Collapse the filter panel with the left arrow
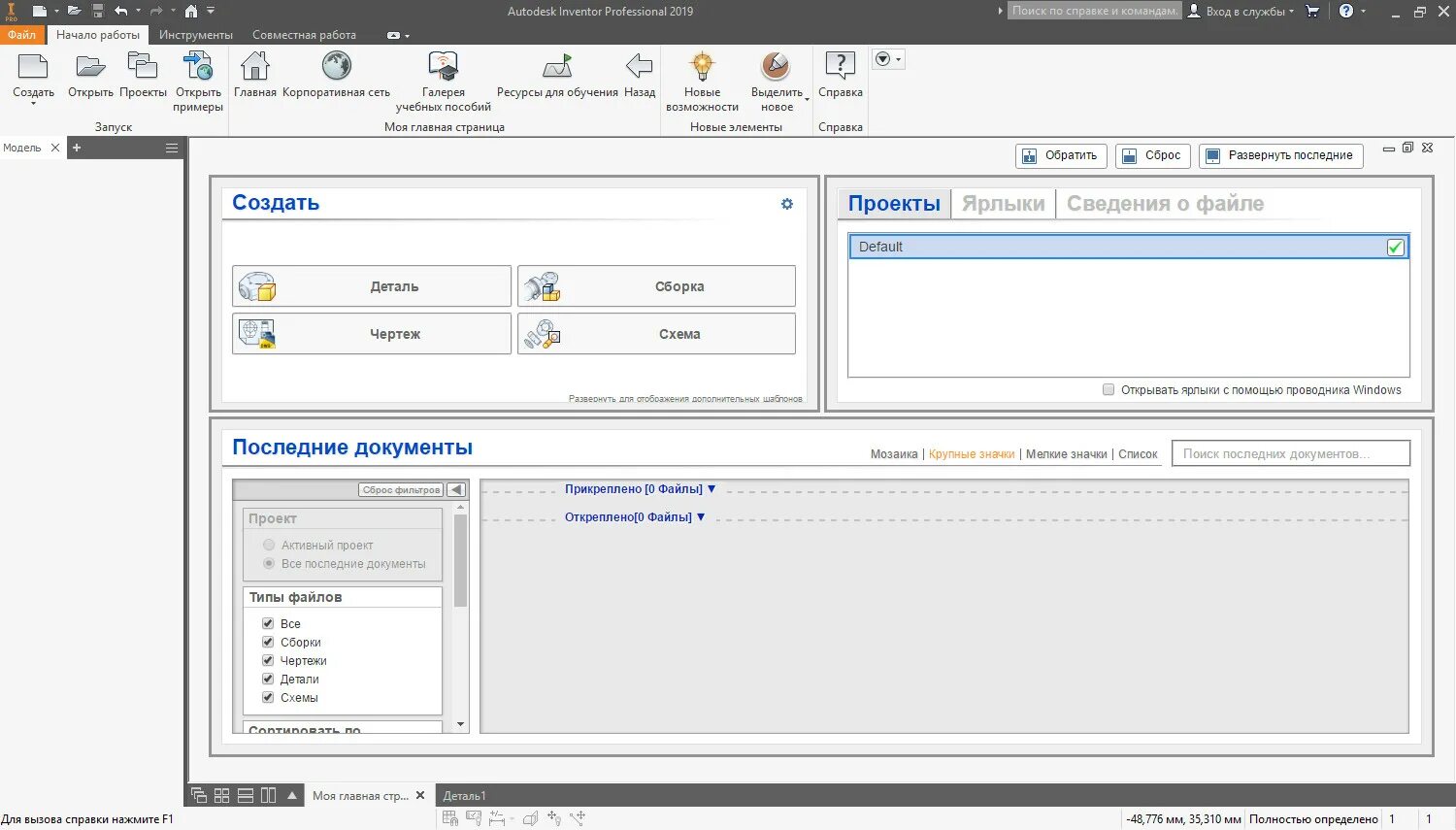Screen dimensions: 1456x830 (x=456, y=490)
